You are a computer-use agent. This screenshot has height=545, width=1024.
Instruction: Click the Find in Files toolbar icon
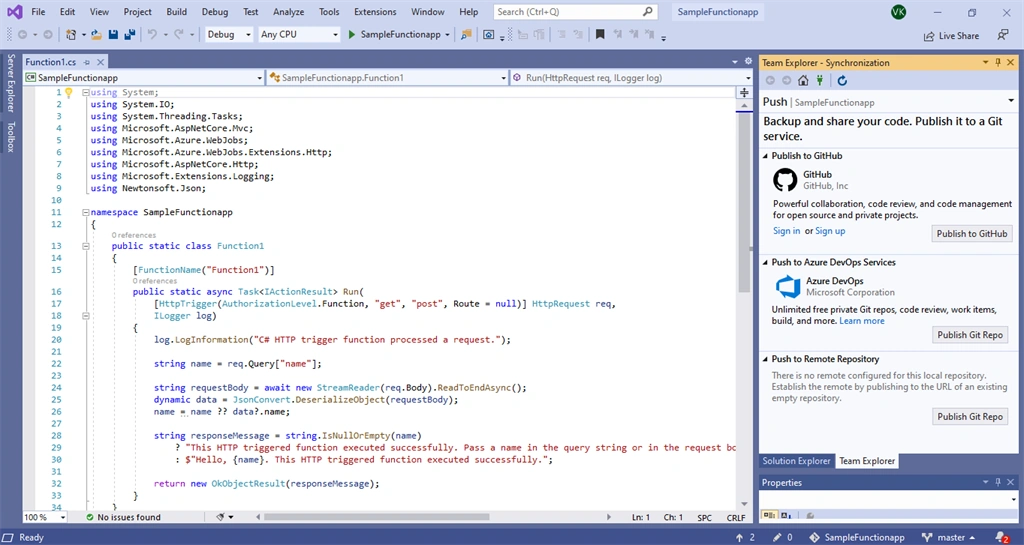click(466, 35)
